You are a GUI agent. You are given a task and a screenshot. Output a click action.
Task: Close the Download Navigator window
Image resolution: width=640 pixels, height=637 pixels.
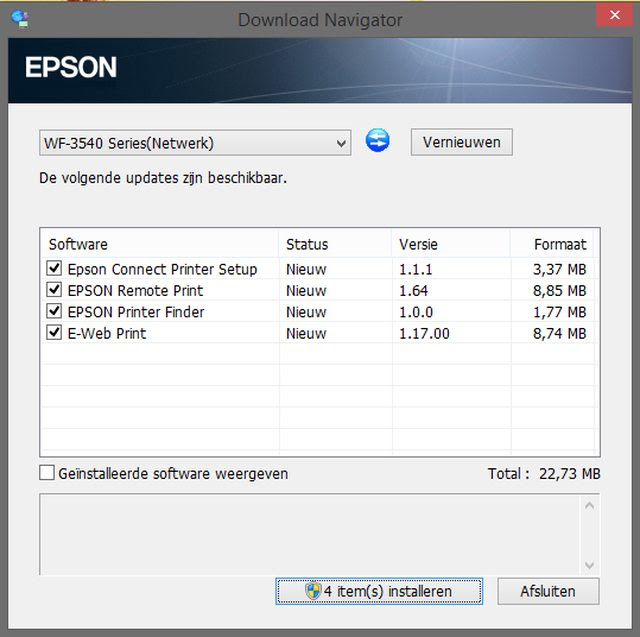615,15
